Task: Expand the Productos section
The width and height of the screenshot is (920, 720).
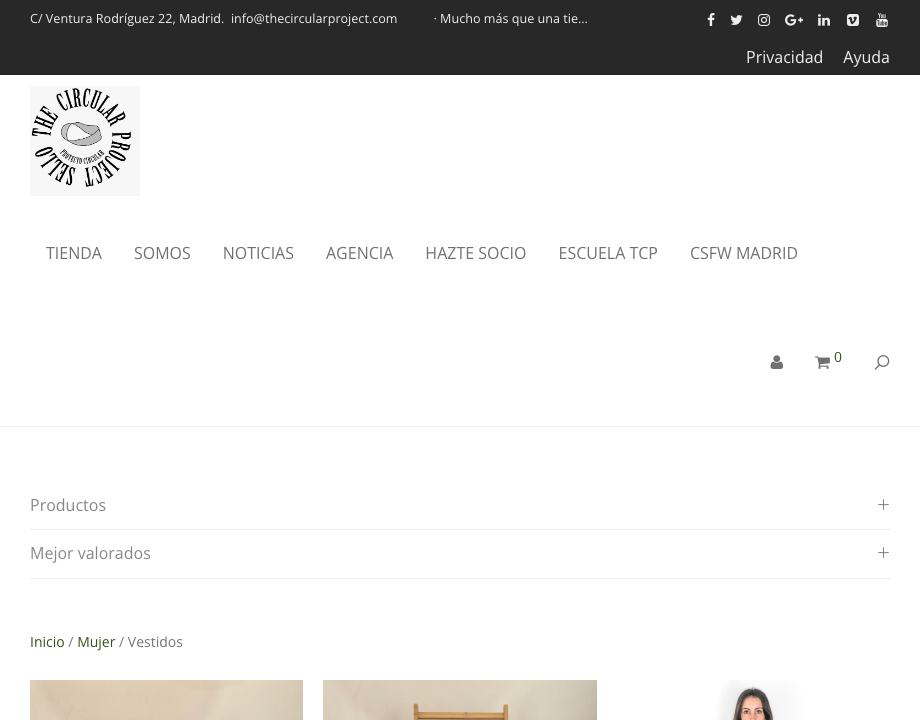Action: [x=460, y=505]
